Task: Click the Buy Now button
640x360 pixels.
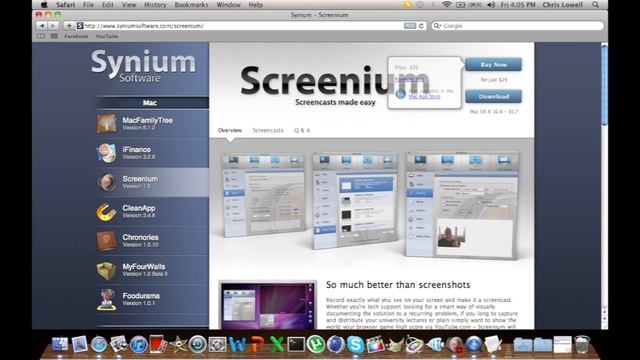Action: pyautogui.click(x=493, y=64)
